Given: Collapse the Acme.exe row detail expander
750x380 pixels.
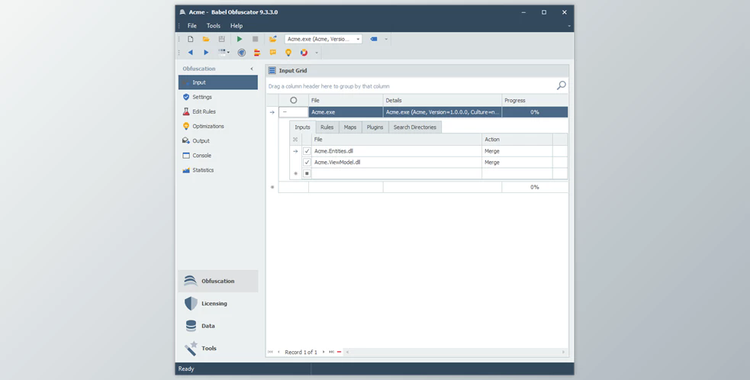Looking at the screenshot, I should coord(285,112).
